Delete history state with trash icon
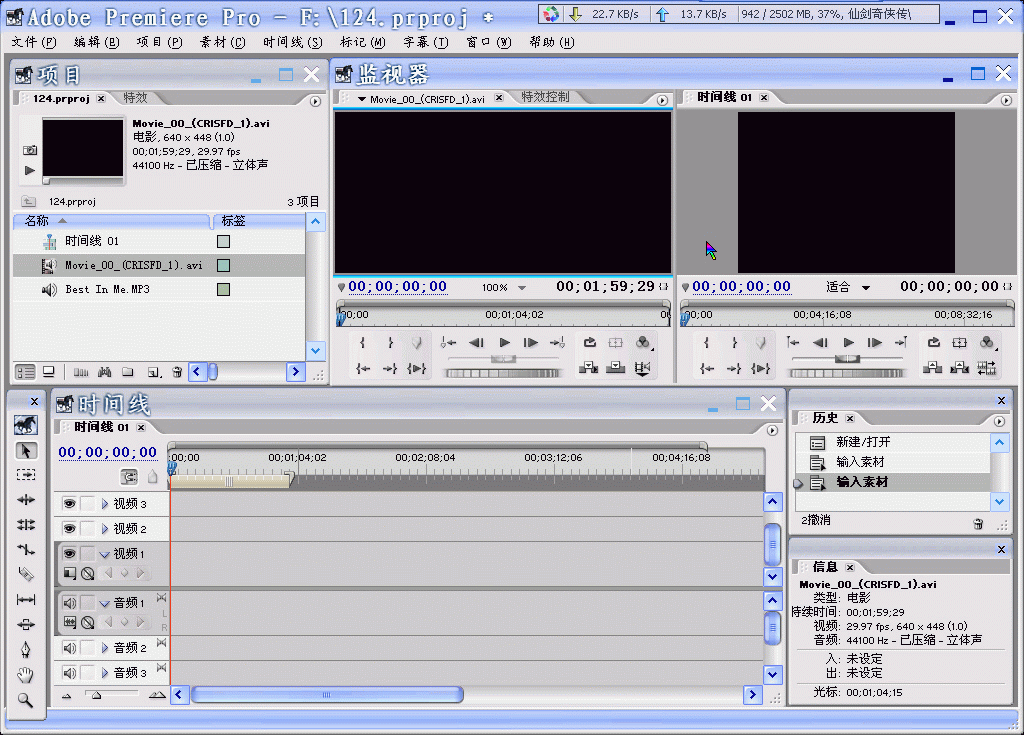This screenshot has width=1024, height=735. (978, 523)
